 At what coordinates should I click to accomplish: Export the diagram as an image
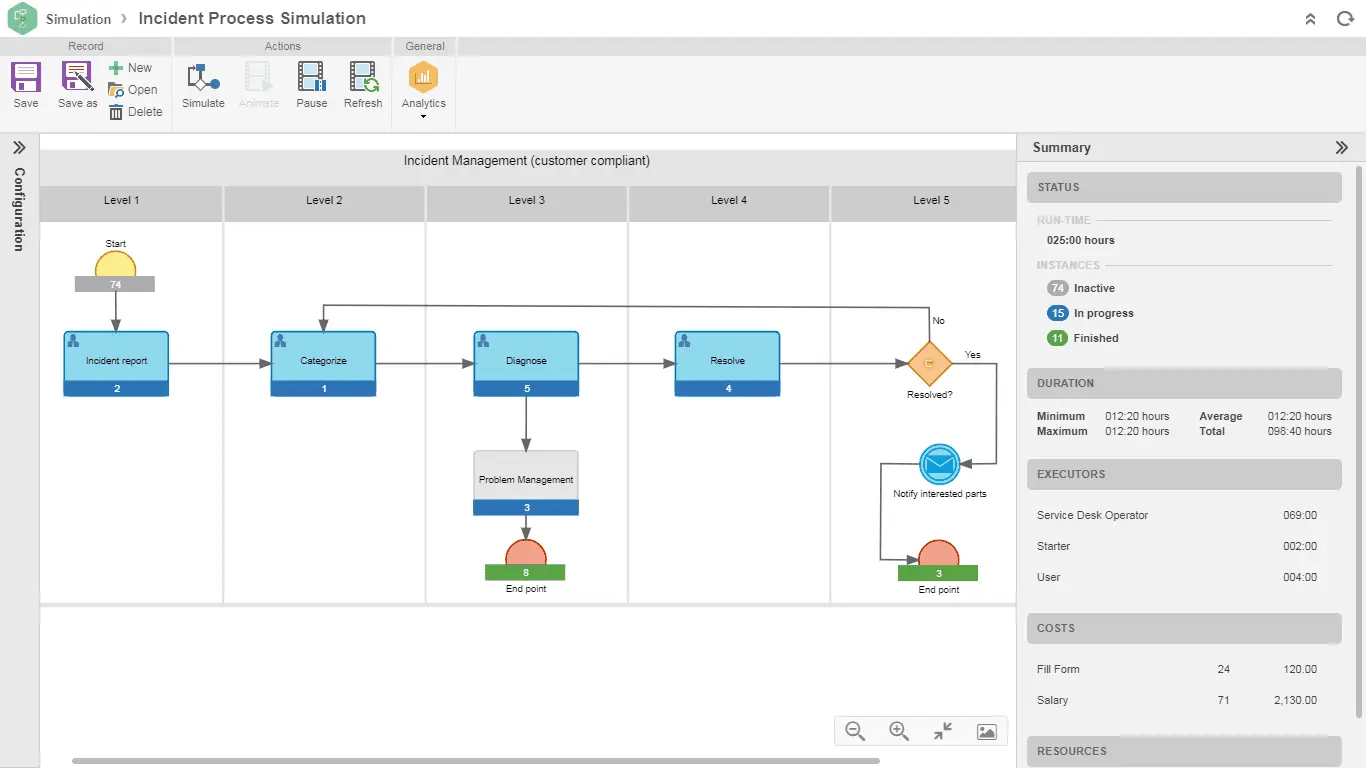[986, 731]
